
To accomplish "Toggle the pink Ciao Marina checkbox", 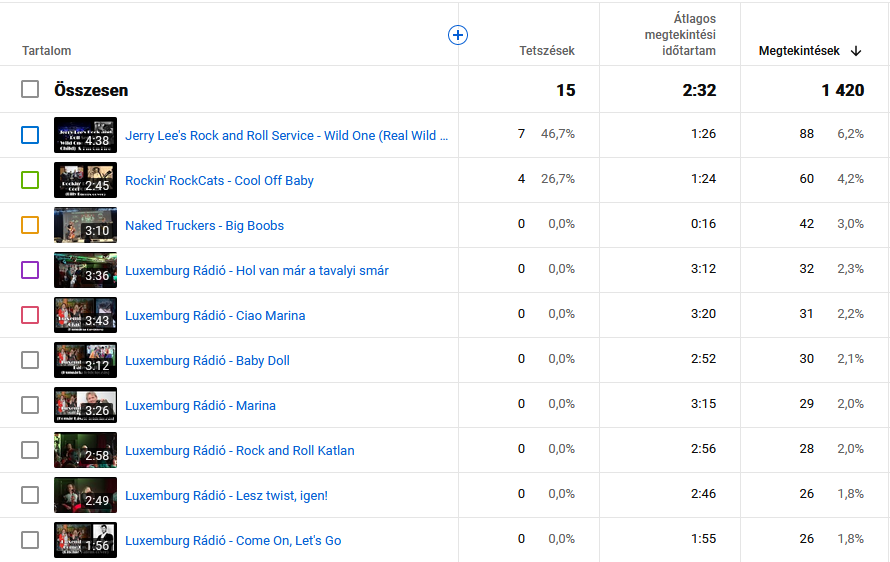I will coord(30,315).
